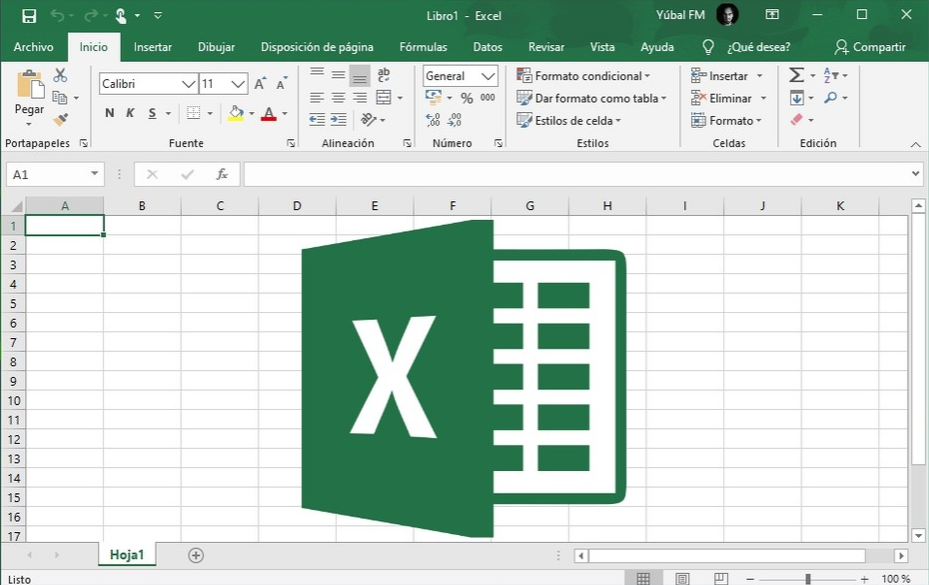Open the Name Box dropdown arrow

point(94,174)
